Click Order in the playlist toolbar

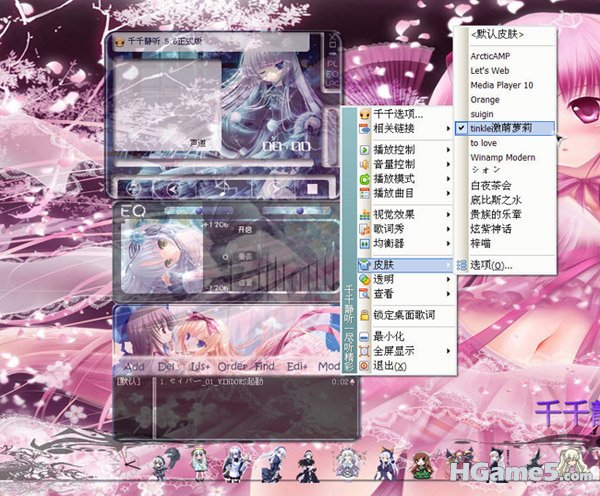[232, 367]
